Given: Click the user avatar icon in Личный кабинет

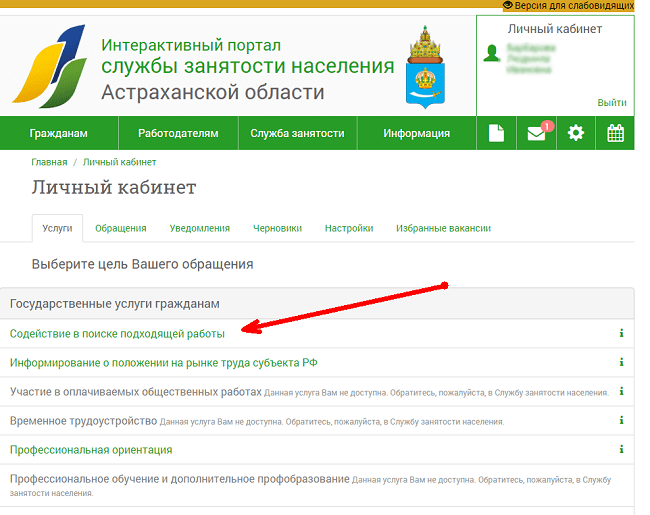Looking at the screenshot, I should click(x=492, y=53).
